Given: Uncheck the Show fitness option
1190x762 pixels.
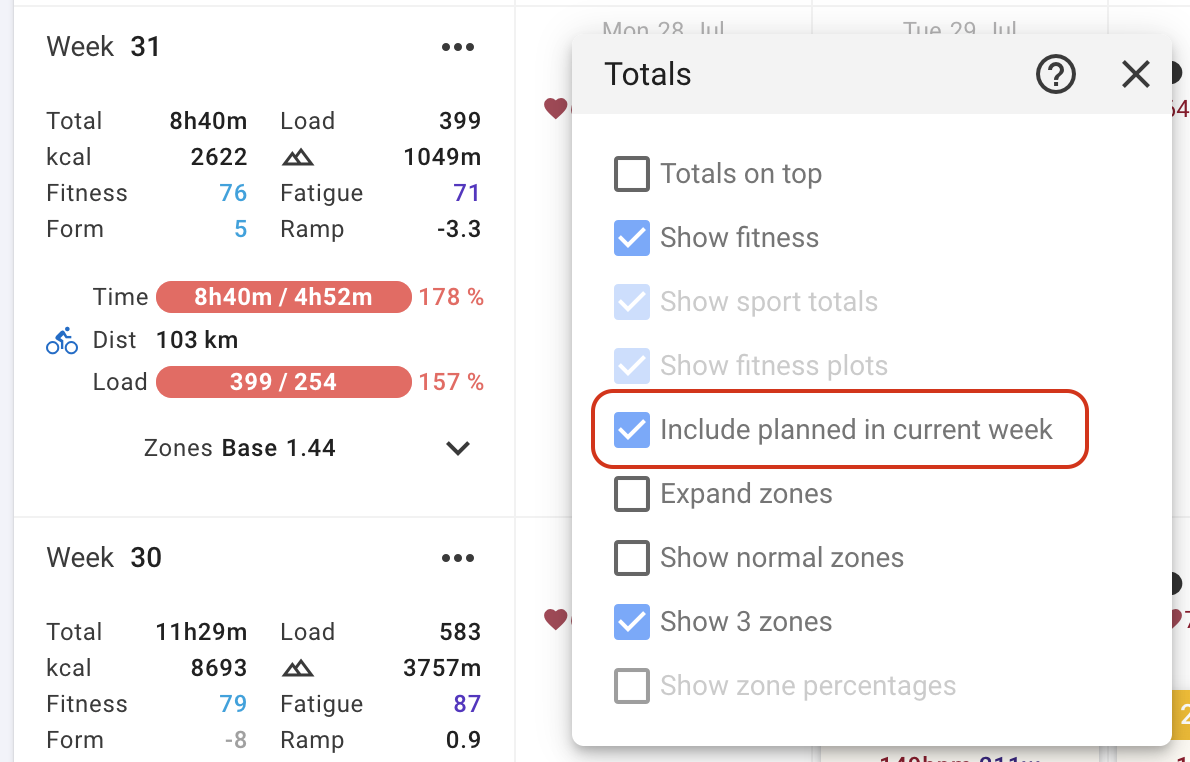Looking at the screenshot, I should [x=632, y=238].
